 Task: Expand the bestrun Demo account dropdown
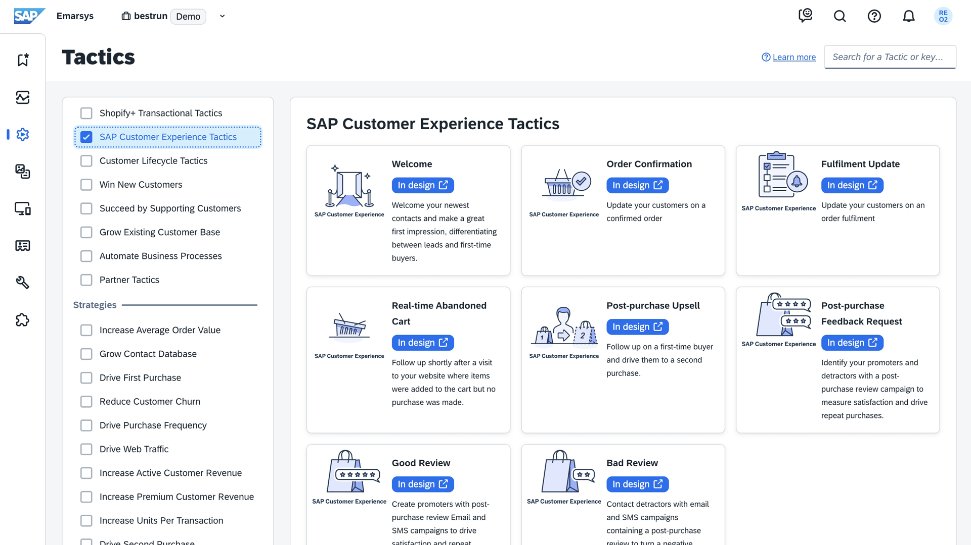pos(222,16)
